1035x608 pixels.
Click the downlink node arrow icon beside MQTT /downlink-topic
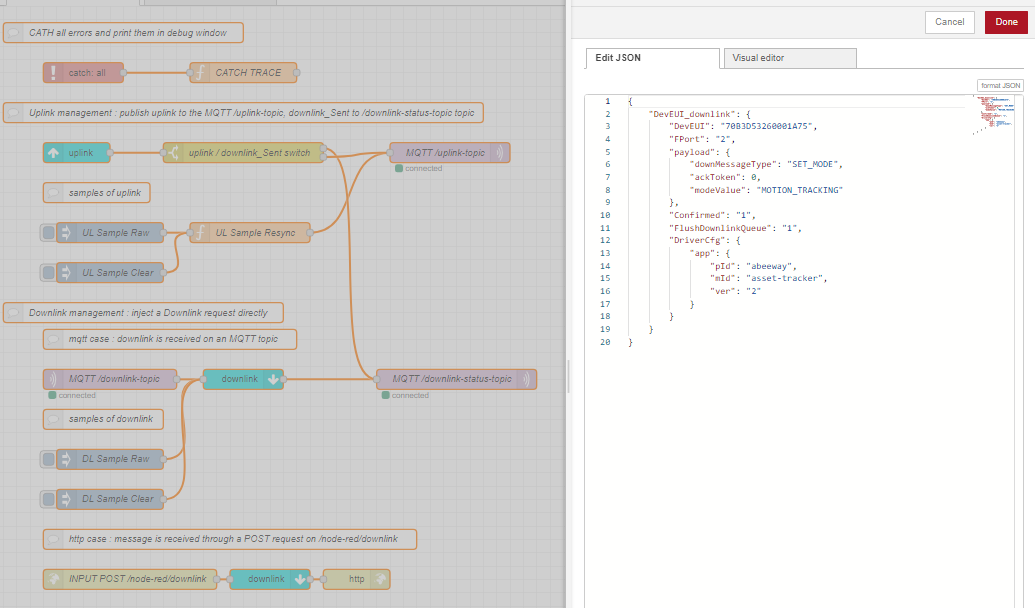coord(273,379)
